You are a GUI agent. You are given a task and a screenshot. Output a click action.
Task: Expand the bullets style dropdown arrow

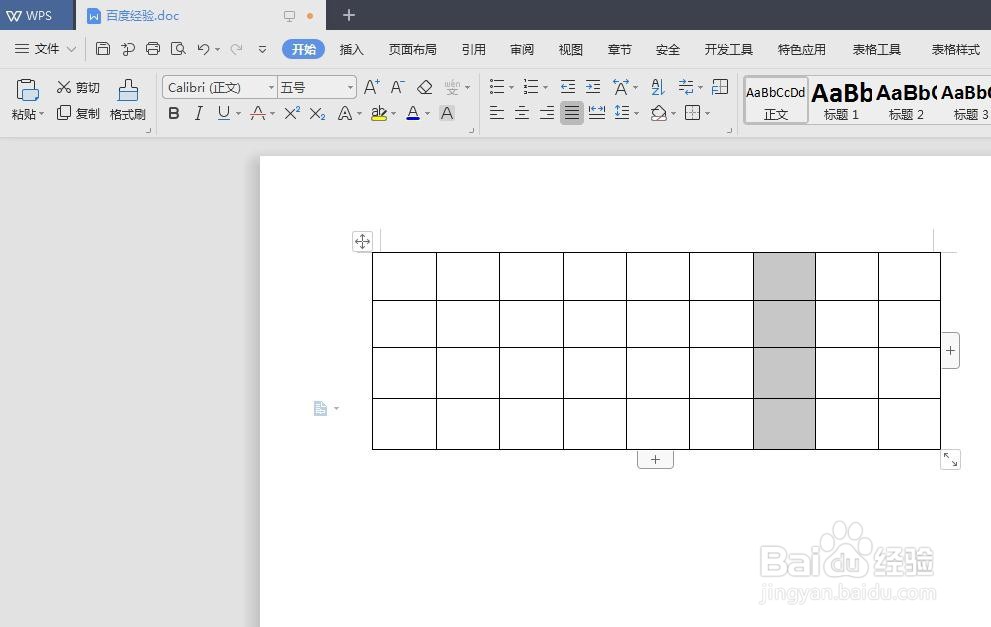point(511,87)
